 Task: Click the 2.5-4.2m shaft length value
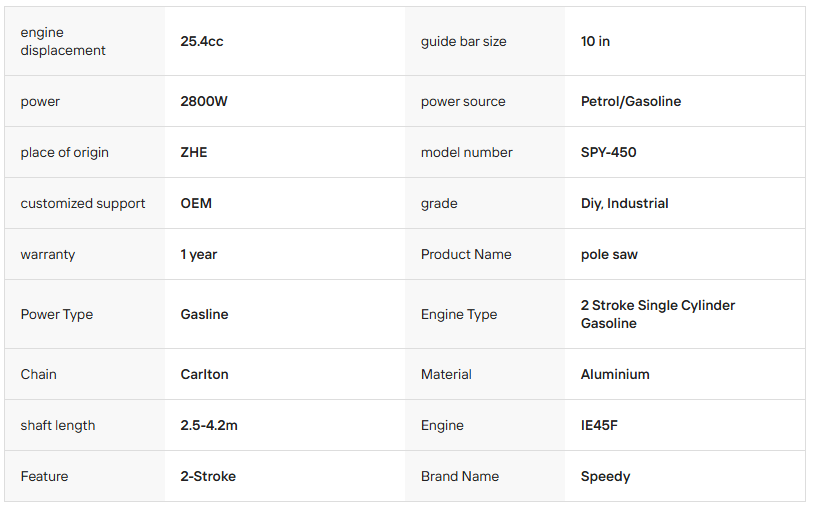(209, 426)
